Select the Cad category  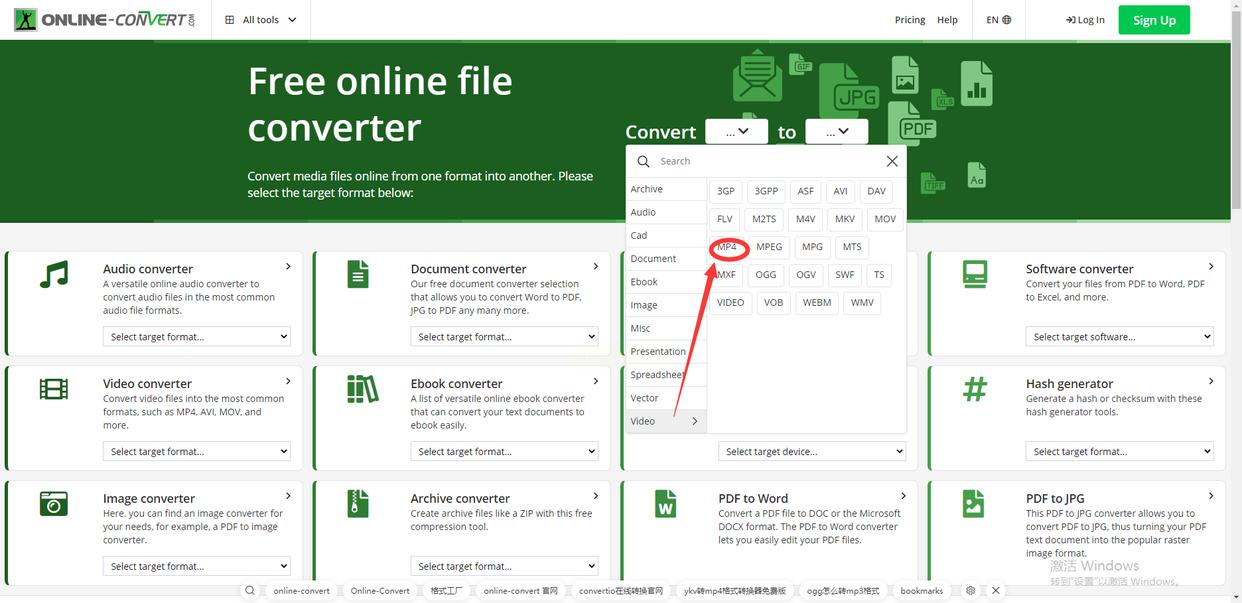(666, 235)
